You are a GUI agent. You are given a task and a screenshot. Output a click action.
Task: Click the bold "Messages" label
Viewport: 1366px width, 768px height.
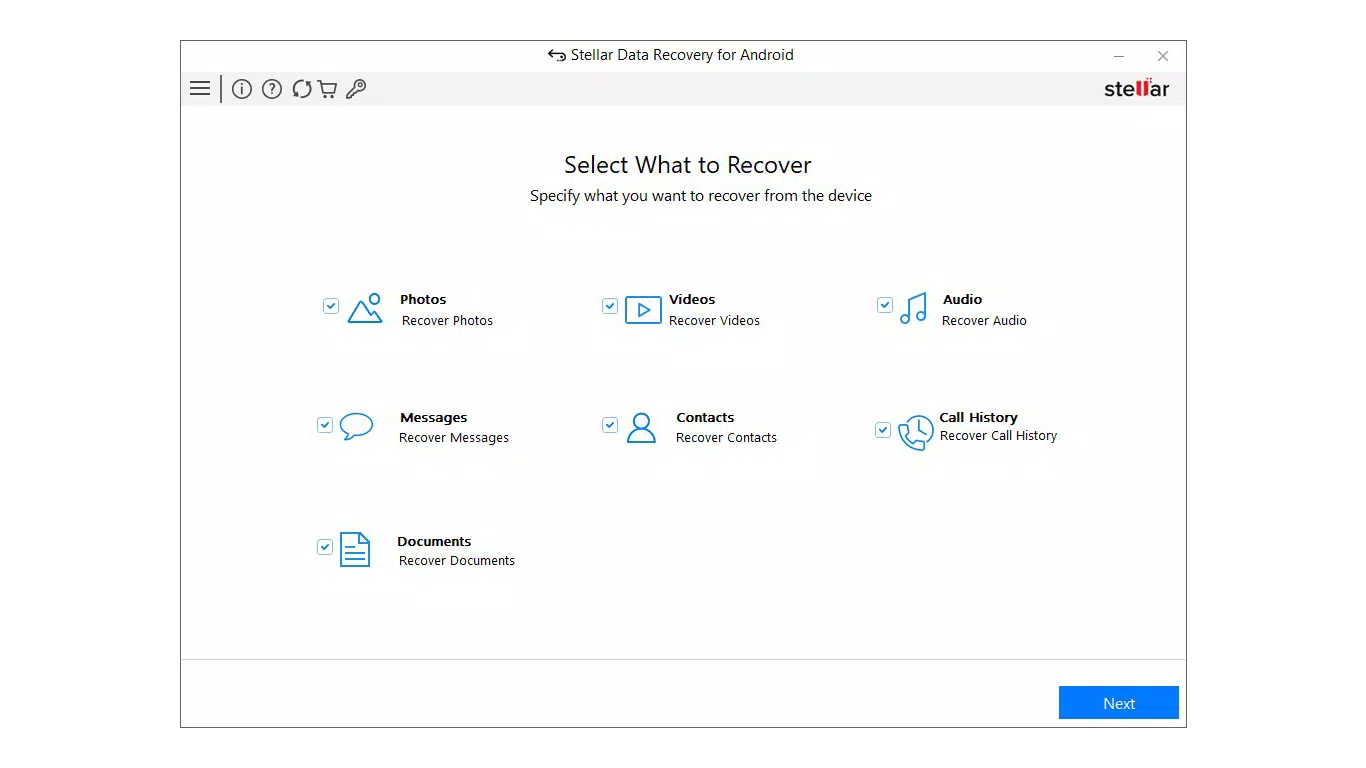coord(434,418)
